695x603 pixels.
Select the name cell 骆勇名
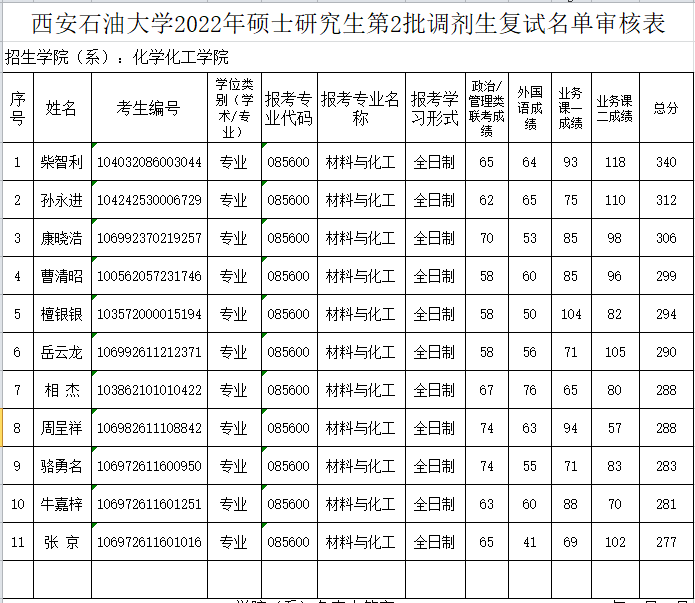pyautogui.click(x=61, y=466)
